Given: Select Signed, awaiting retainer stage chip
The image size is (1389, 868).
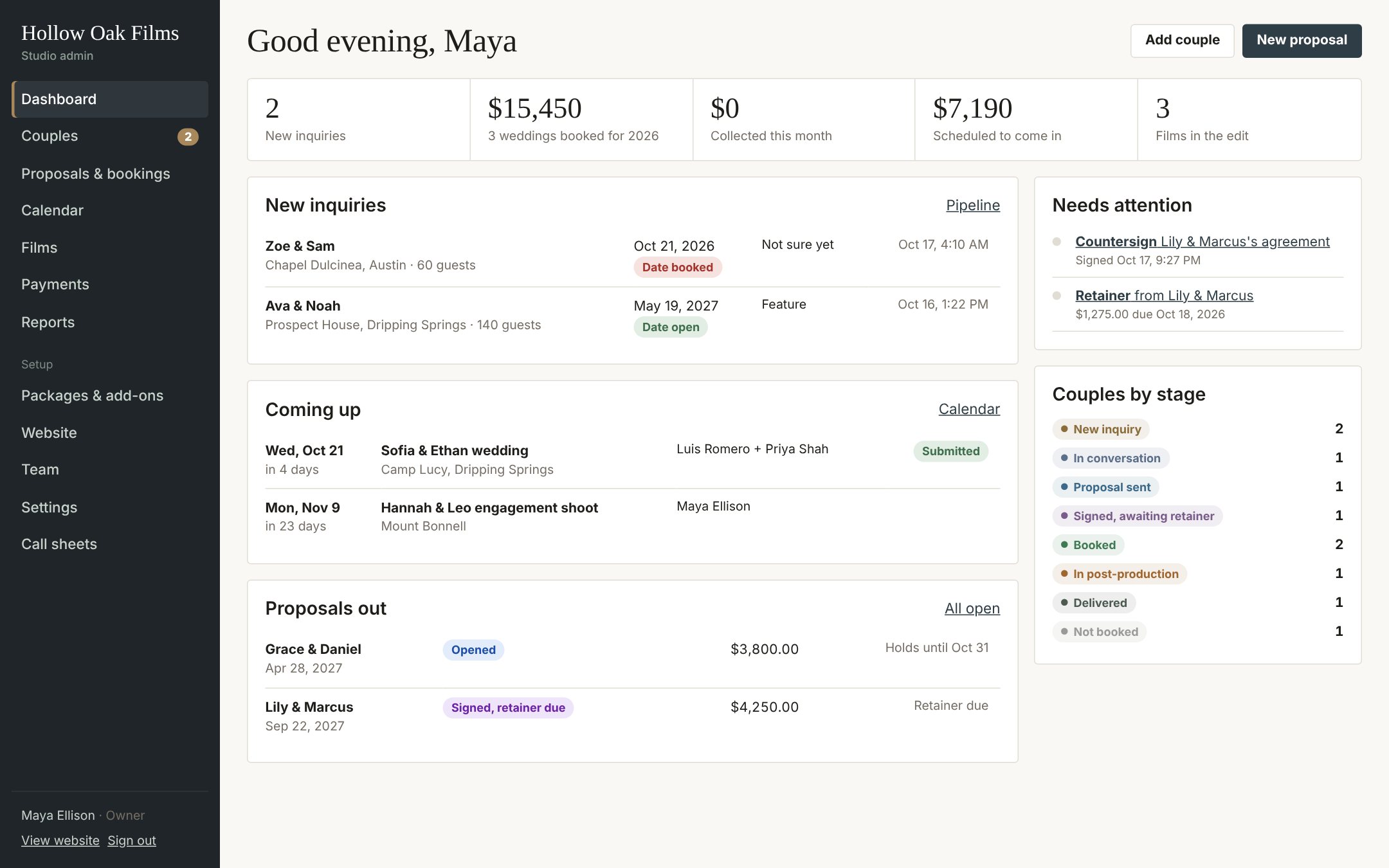Looking at the screenshot, I should [x=1137, y=516].
